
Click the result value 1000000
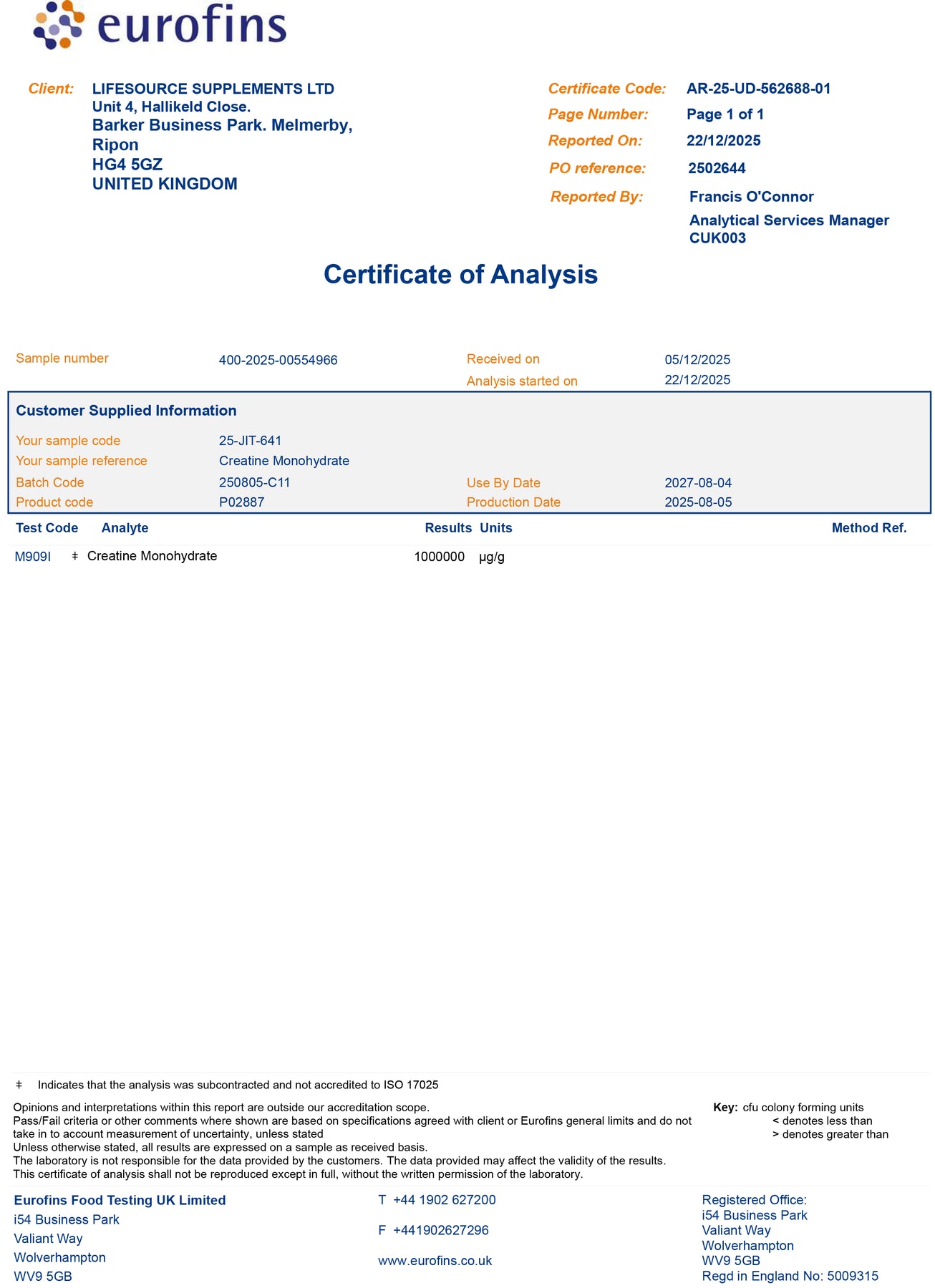click(x=439, y=557)
